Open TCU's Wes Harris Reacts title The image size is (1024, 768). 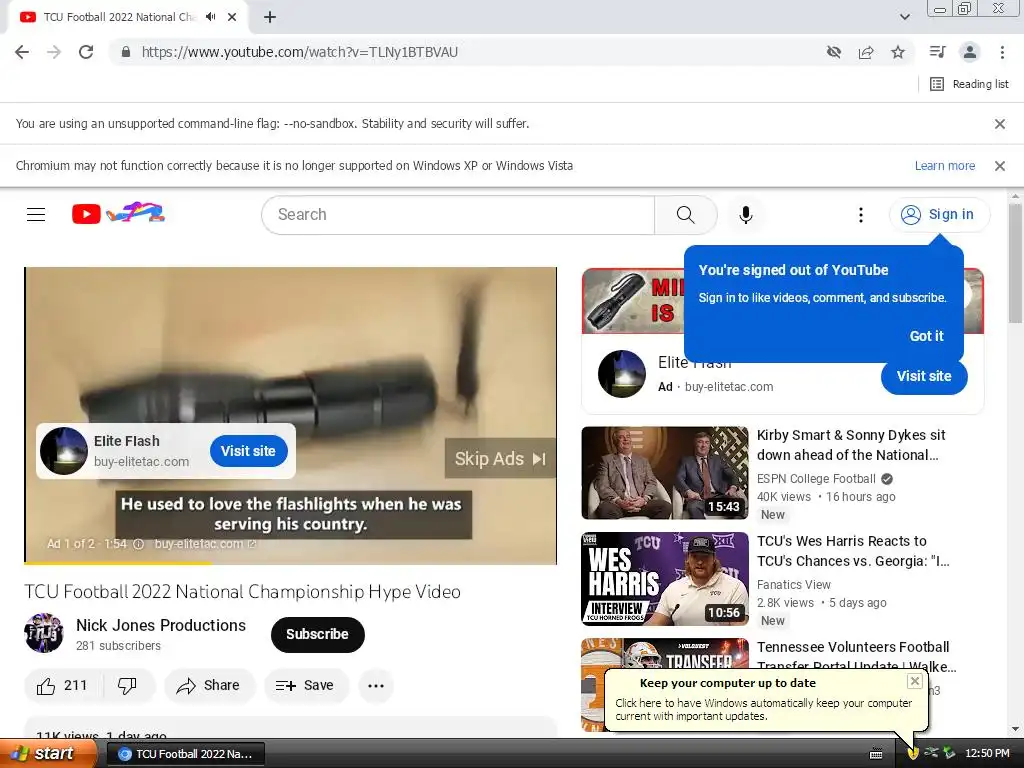pos(853,551)
